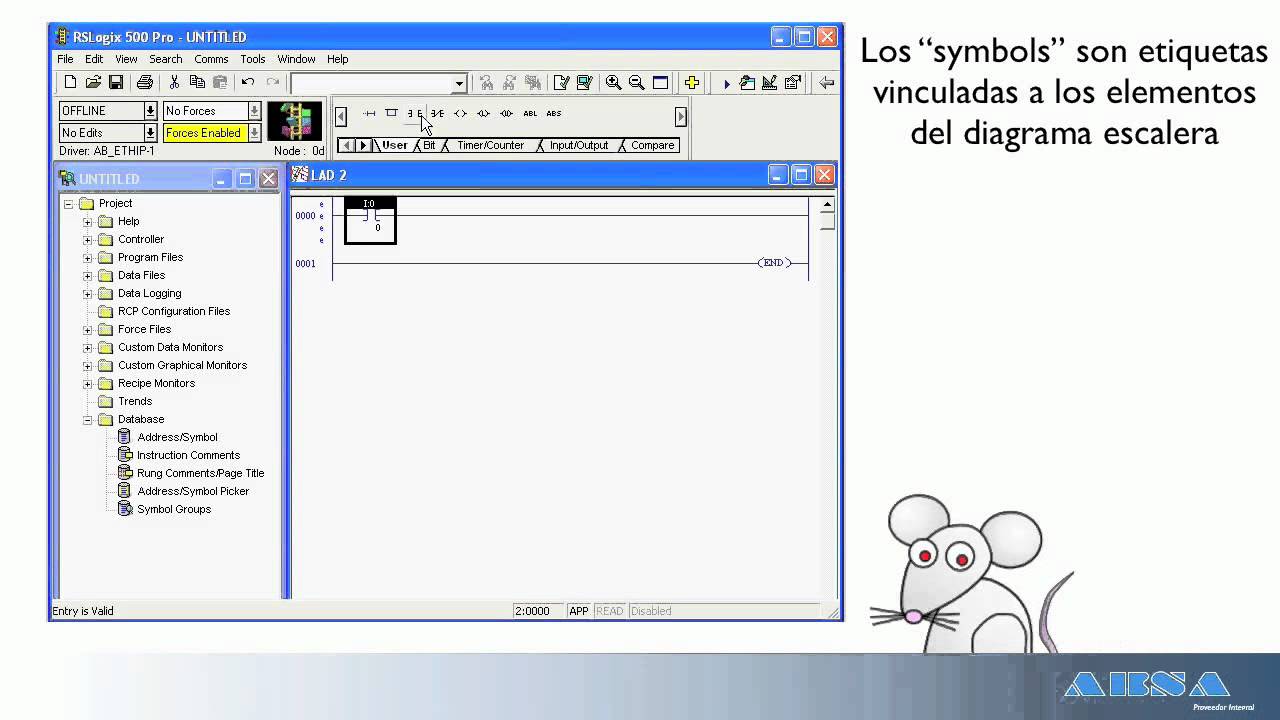
Task: Select the Output Latch (OTL) instruction
Action: click(x=483, y=114)
